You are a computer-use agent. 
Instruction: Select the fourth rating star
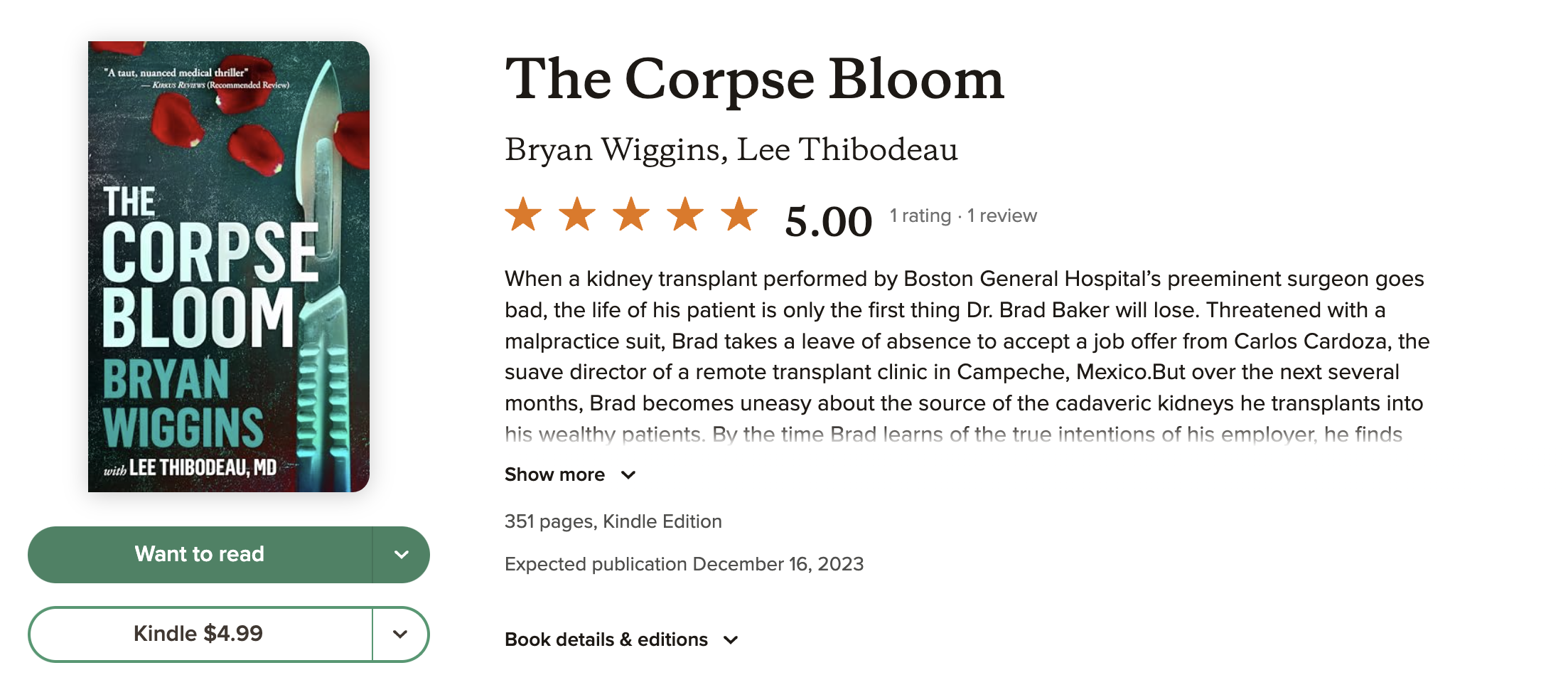687,216
